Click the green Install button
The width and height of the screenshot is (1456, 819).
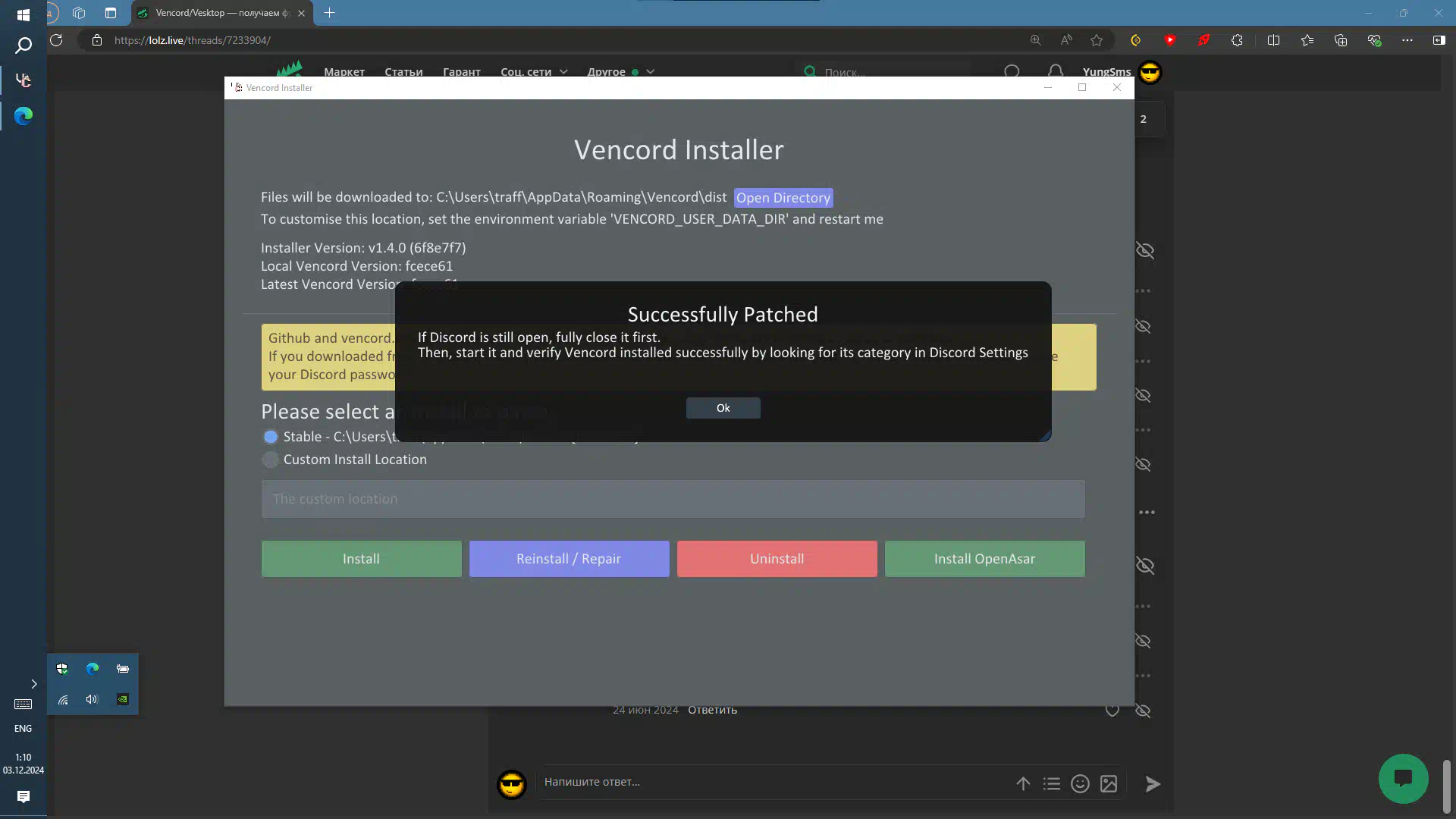pos(361,559)
